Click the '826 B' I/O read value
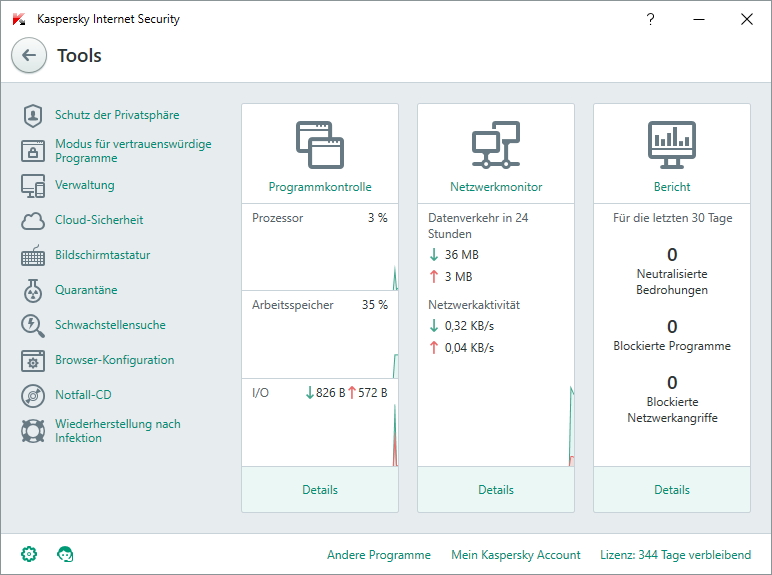Screen dimensions: 772x575 [x=330, y=393]
